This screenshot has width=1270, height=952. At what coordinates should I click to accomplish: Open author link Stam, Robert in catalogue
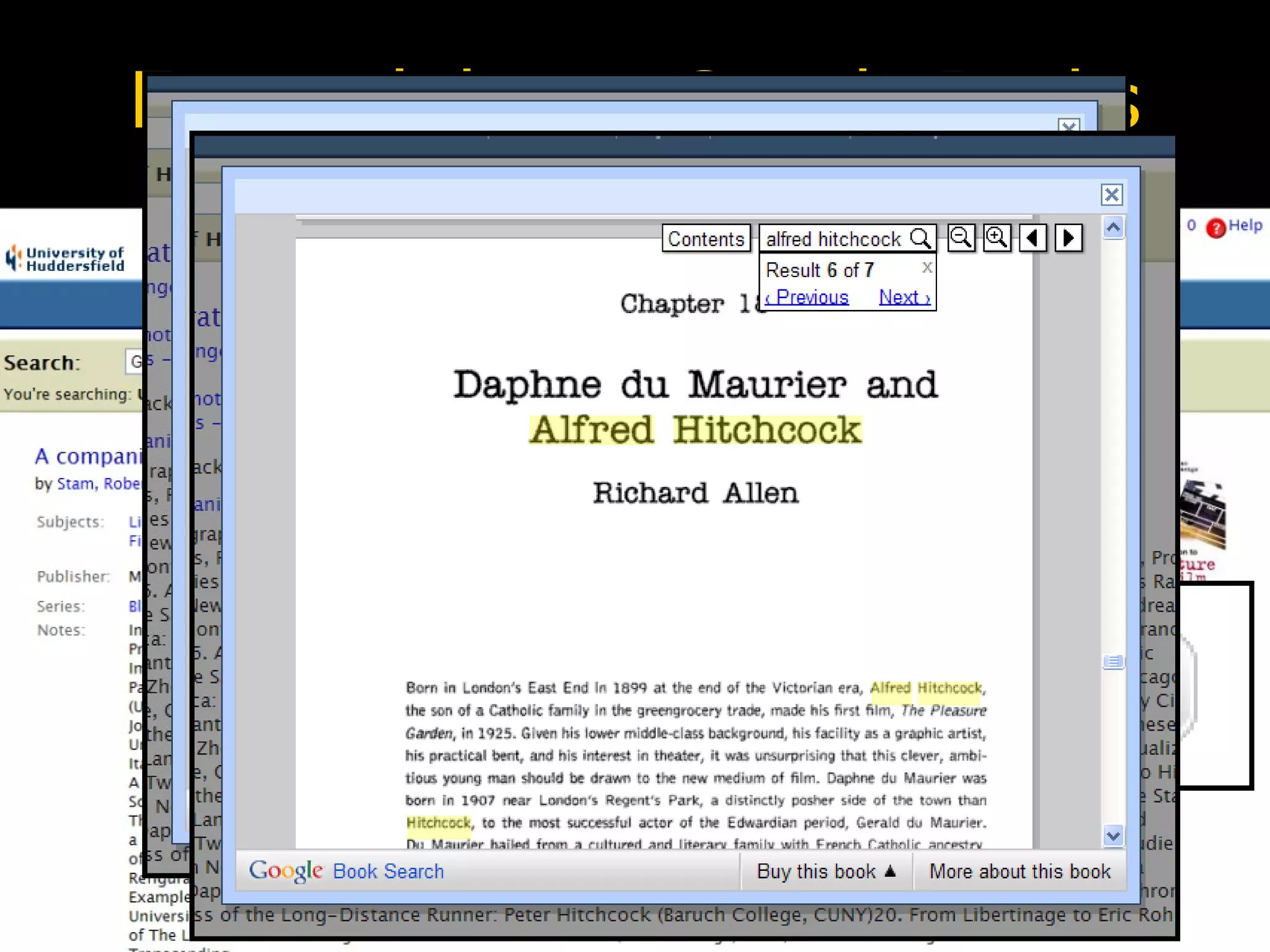(99, 484)
